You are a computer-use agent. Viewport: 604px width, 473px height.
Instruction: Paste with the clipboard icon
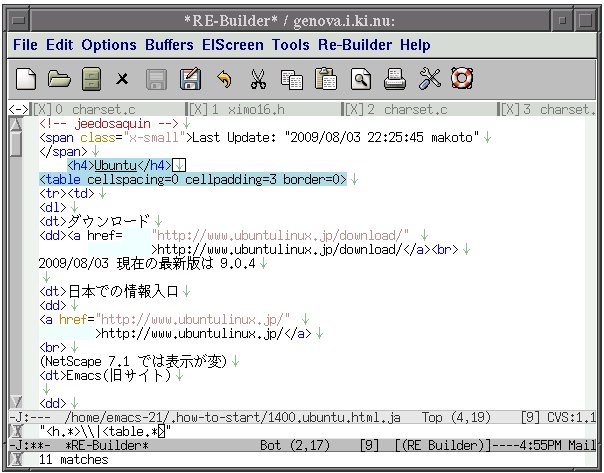(x=326, y=79)
